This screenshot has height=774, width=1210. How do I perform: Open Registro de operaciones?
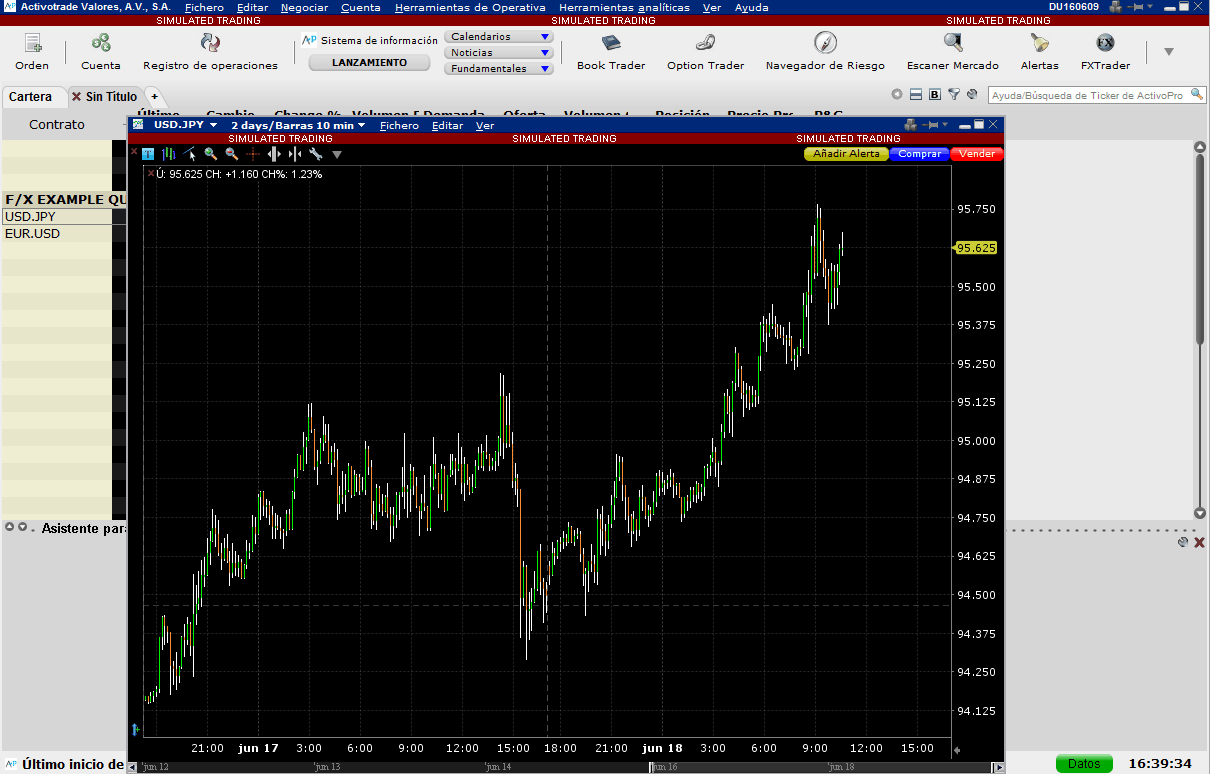click(210, 51)
